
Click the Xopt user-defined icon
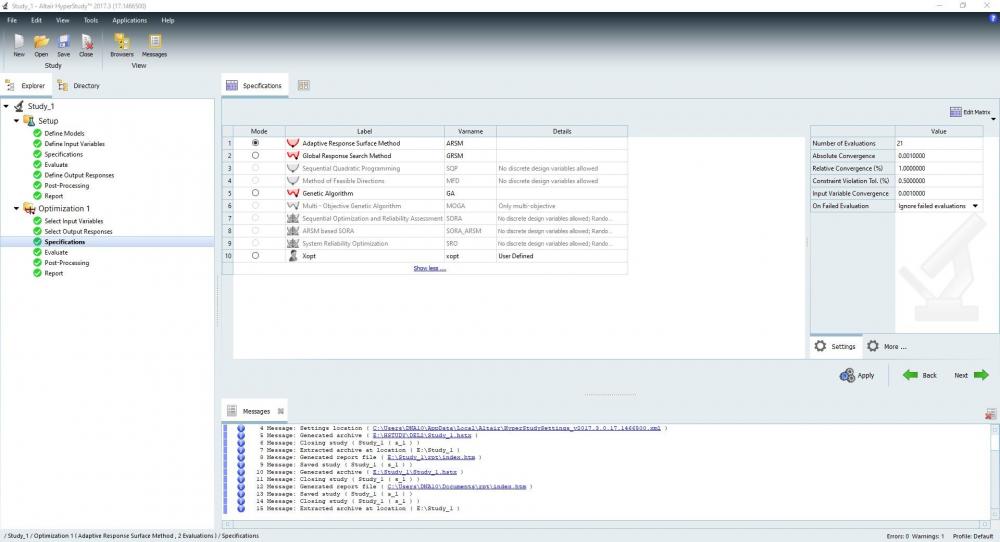[x=293, y=256]
